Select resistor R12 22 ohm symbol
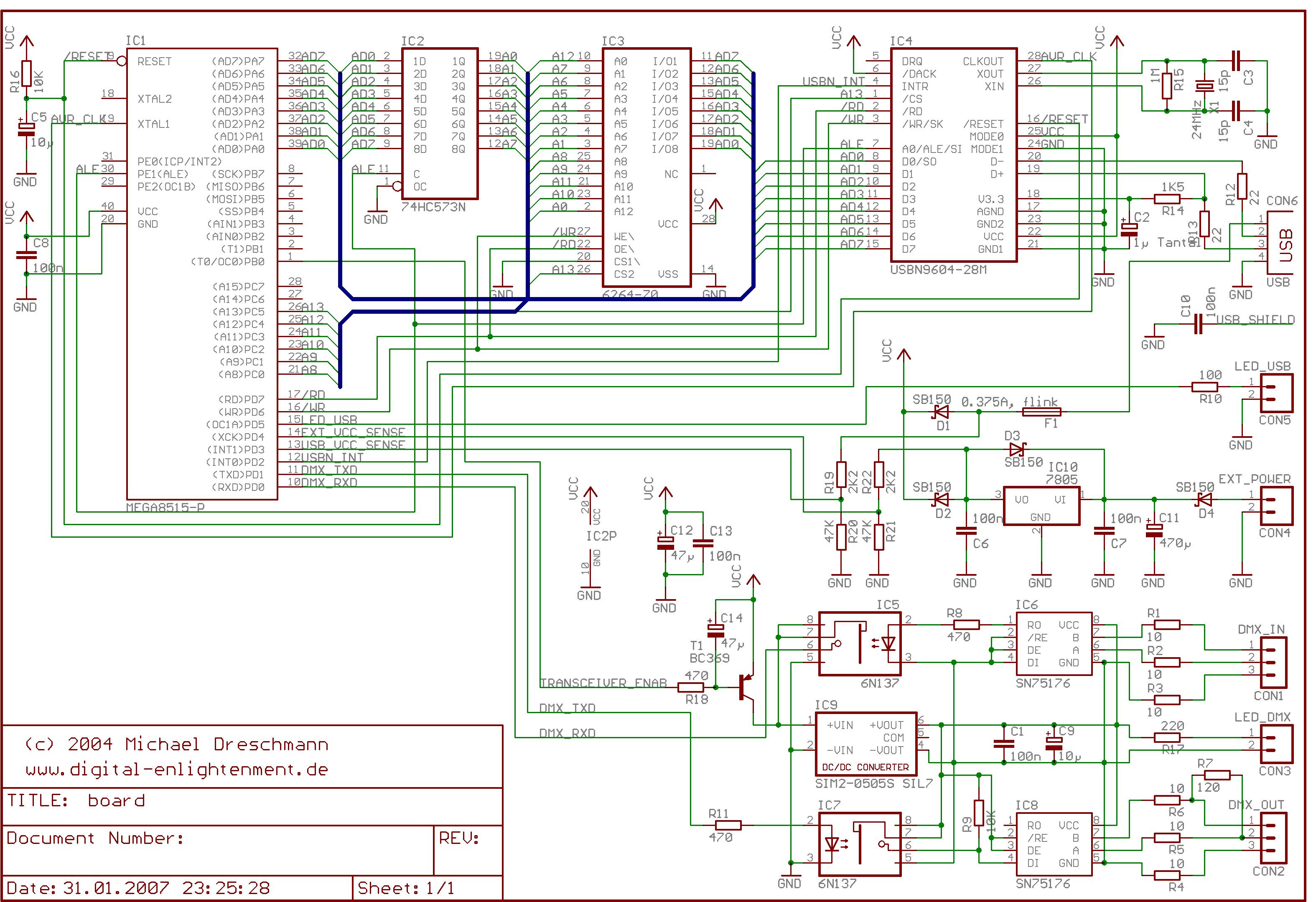This screenshot has width=1316, height=902. pos(1242,186)
